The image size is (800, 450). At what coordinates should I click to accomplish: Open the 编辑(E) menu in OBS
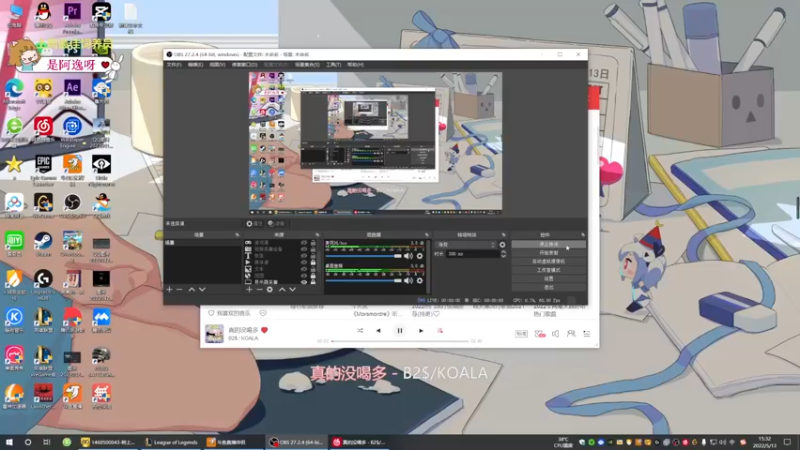195,65
